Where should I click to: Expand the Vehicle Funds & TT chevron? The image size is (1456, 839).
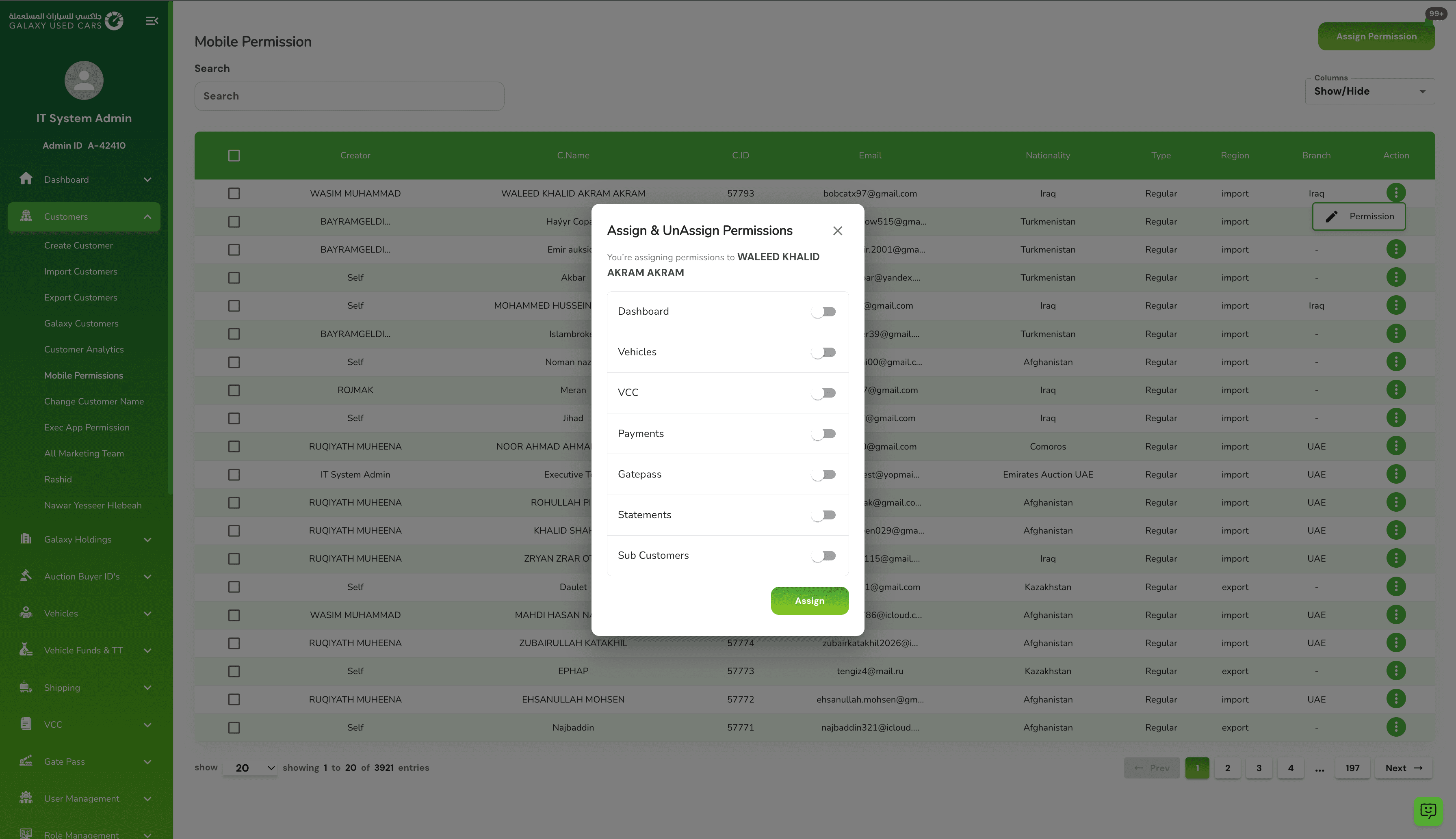(x=147, y=651)
